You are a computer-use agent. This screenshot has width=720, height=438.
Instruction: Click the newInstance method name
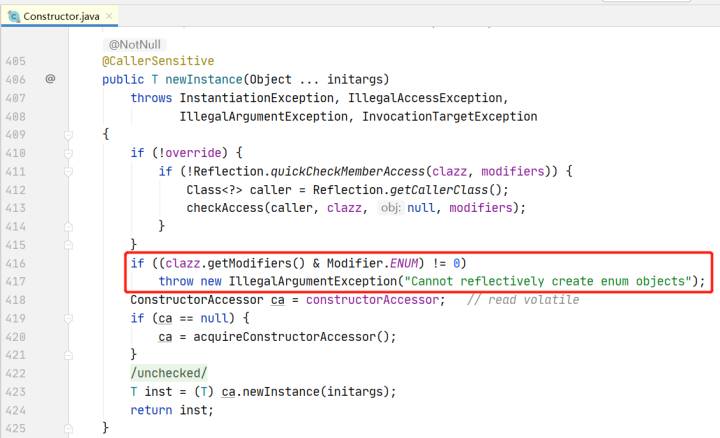[203, 79]
